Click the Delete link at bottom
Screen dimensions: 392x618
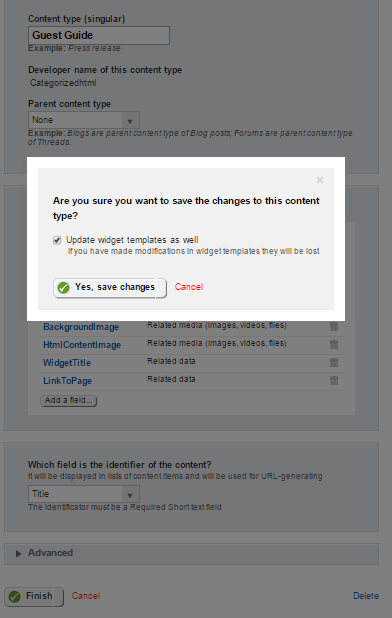pyautogui.click(x=366, y=596)
